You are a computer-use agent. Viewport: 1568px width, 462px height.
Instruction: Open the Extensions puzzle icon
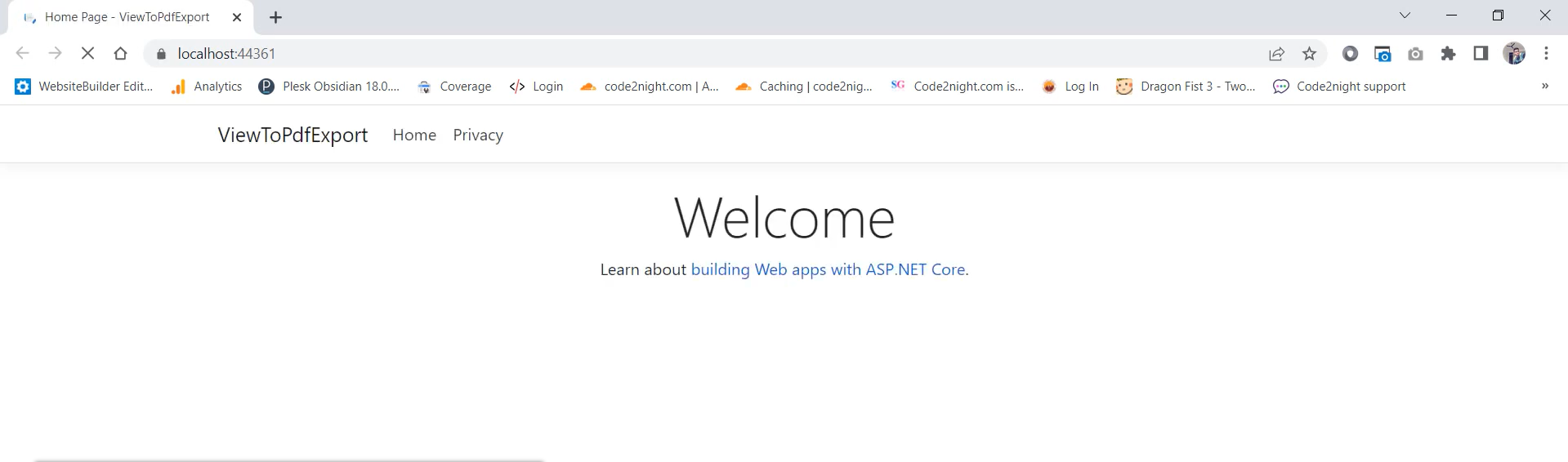(1448, 54)
